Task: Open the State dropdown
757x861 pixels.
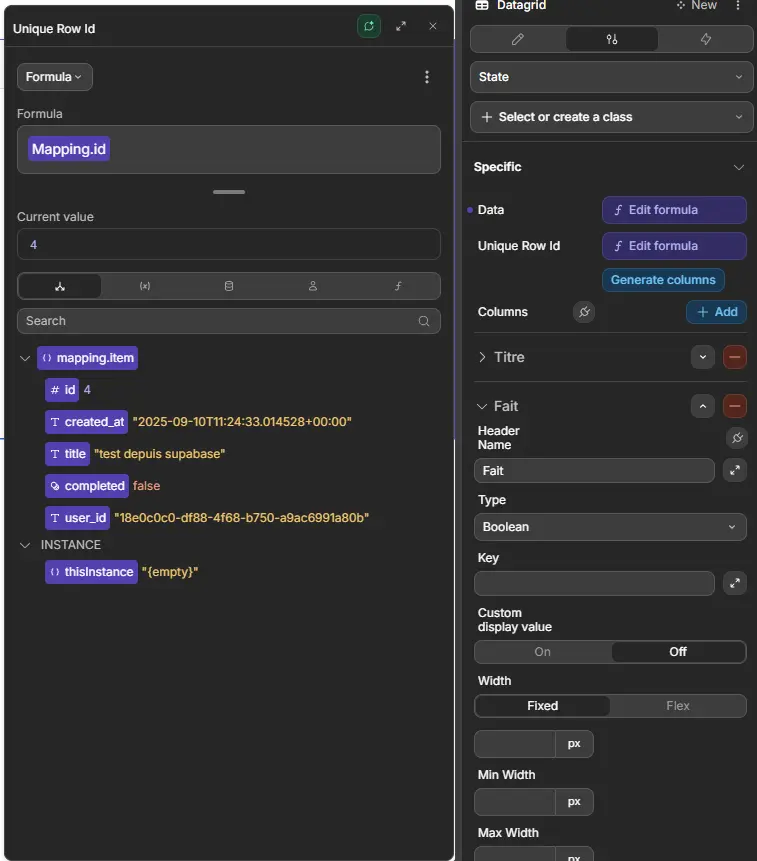Action: [x=612, y=77]
